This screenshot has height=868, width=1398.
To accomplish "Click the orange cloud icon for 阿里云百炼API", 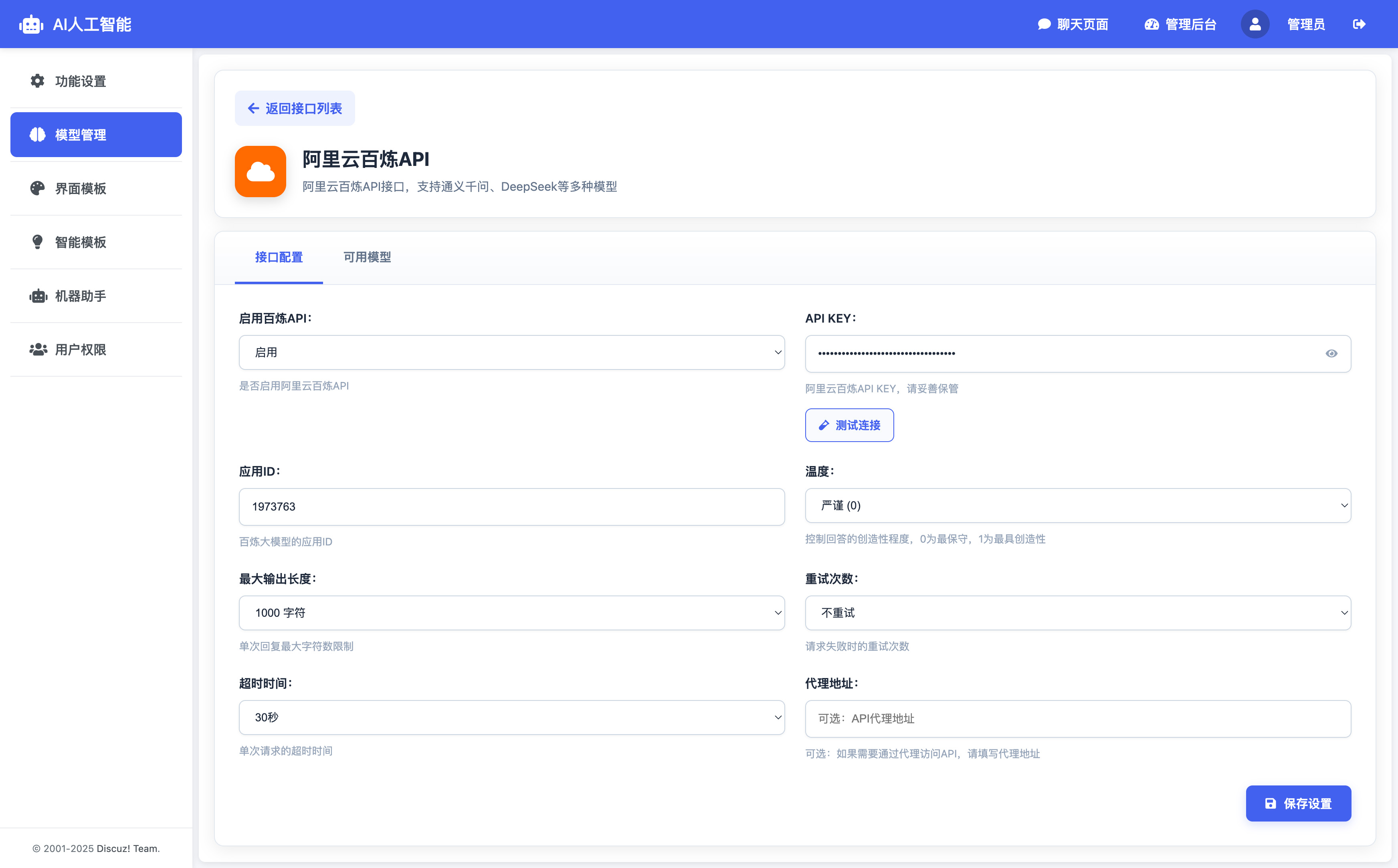I will click(261, 171).
